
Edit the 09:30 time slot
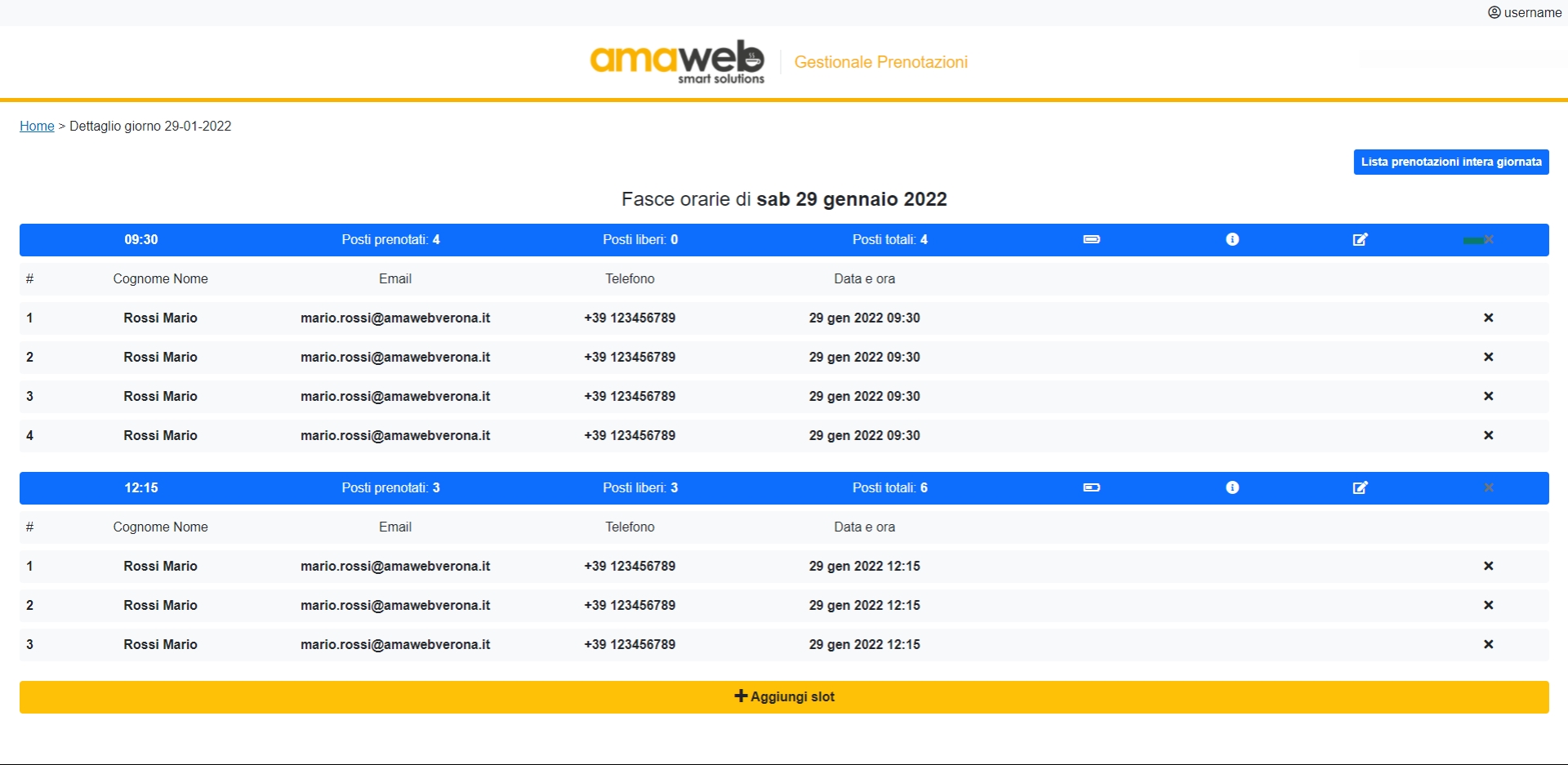pos(1360,239)
